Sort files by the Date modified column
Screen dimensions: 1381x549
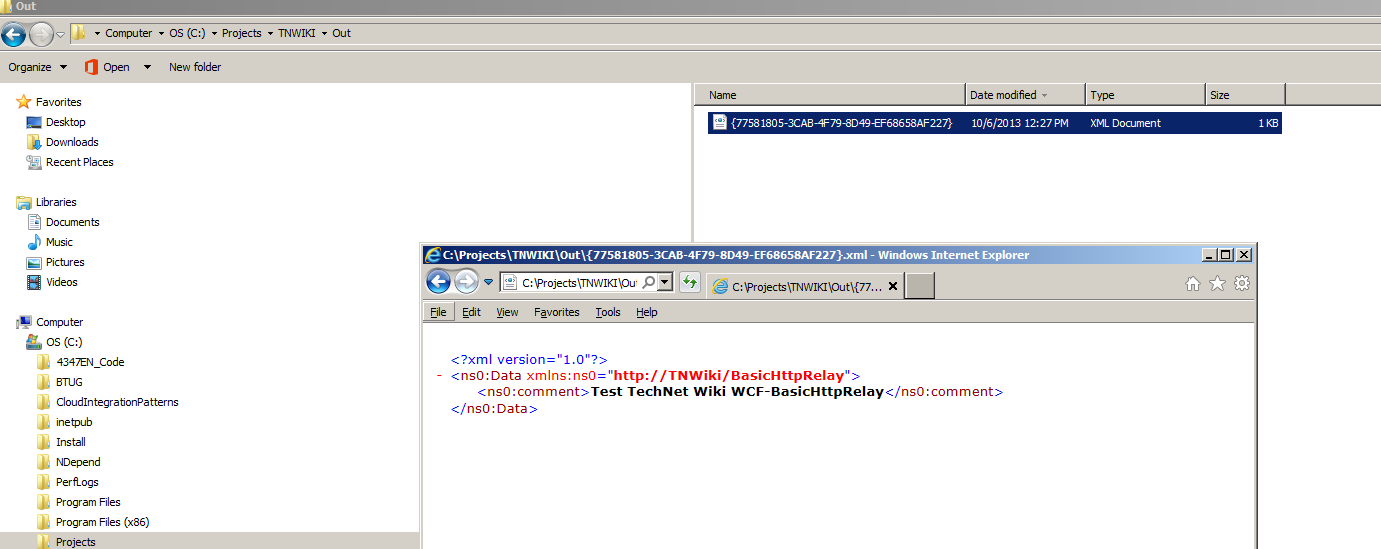[1025, 95]
